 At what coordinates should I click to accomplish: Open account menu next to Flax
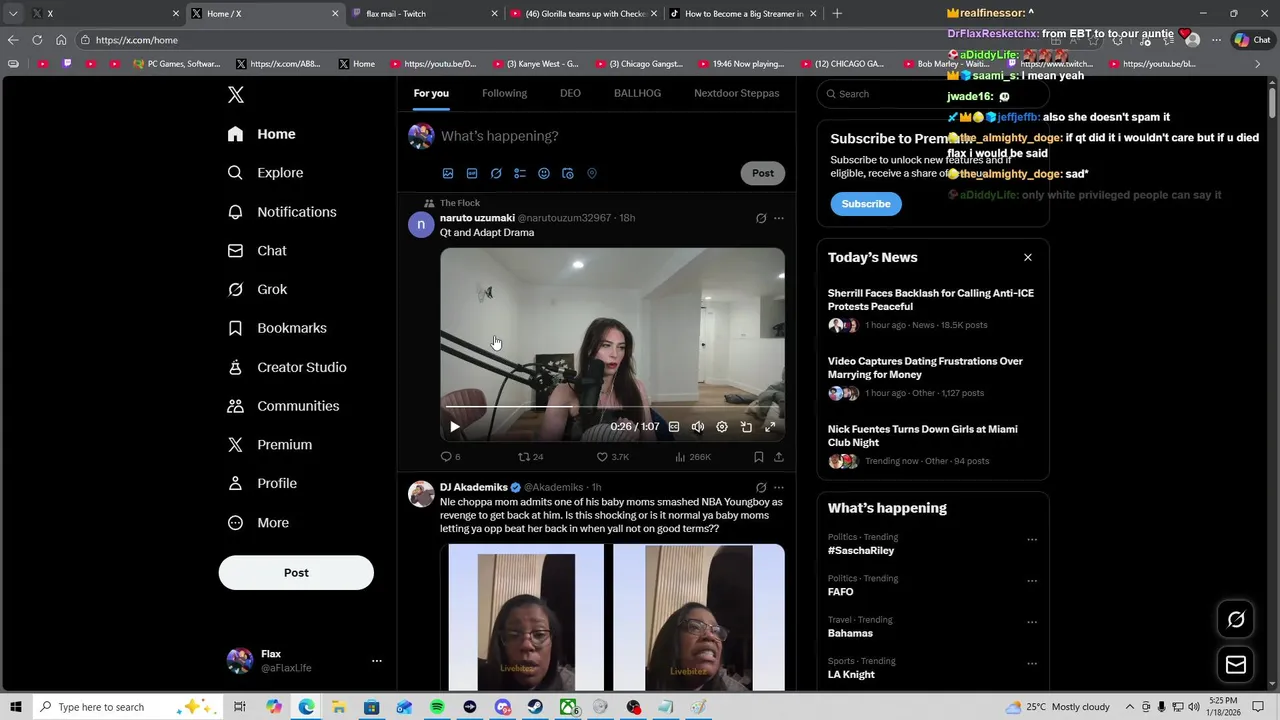pyautogui.click(x=377, y=661)
